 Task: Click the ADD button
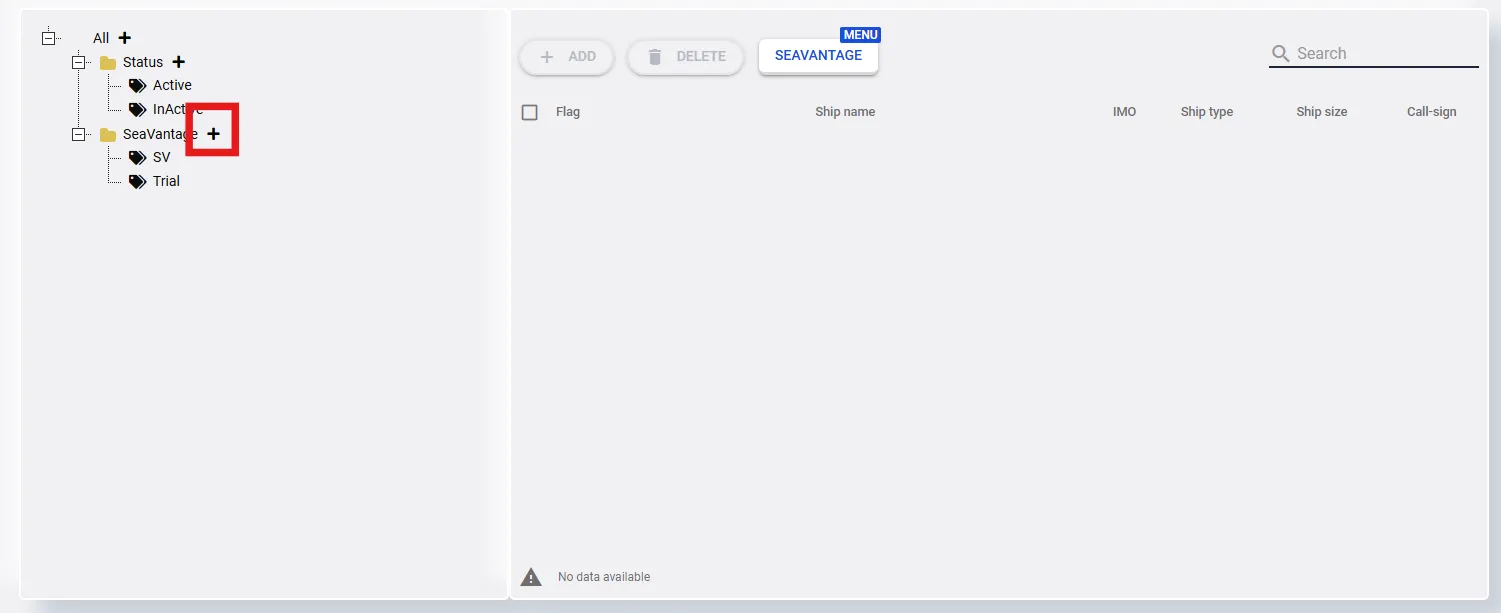567,57
